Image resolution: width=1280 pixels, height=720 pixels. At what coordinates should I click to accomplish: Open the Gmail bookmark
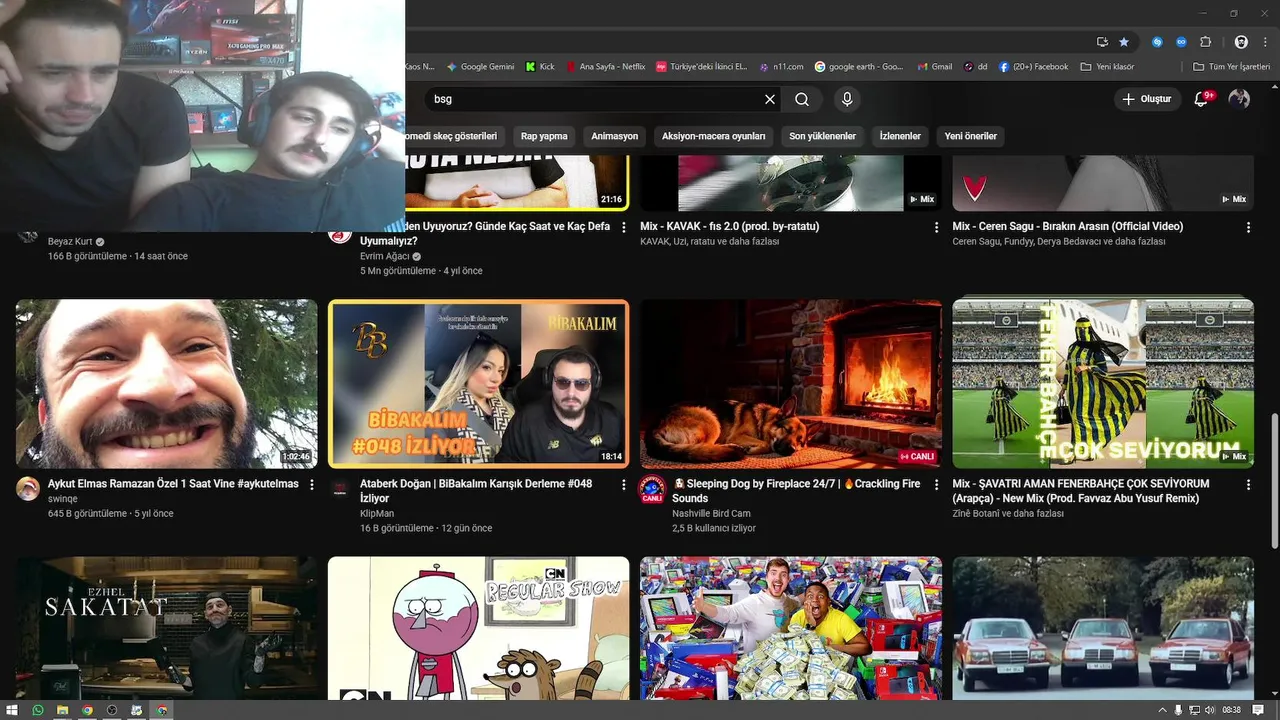934,67
